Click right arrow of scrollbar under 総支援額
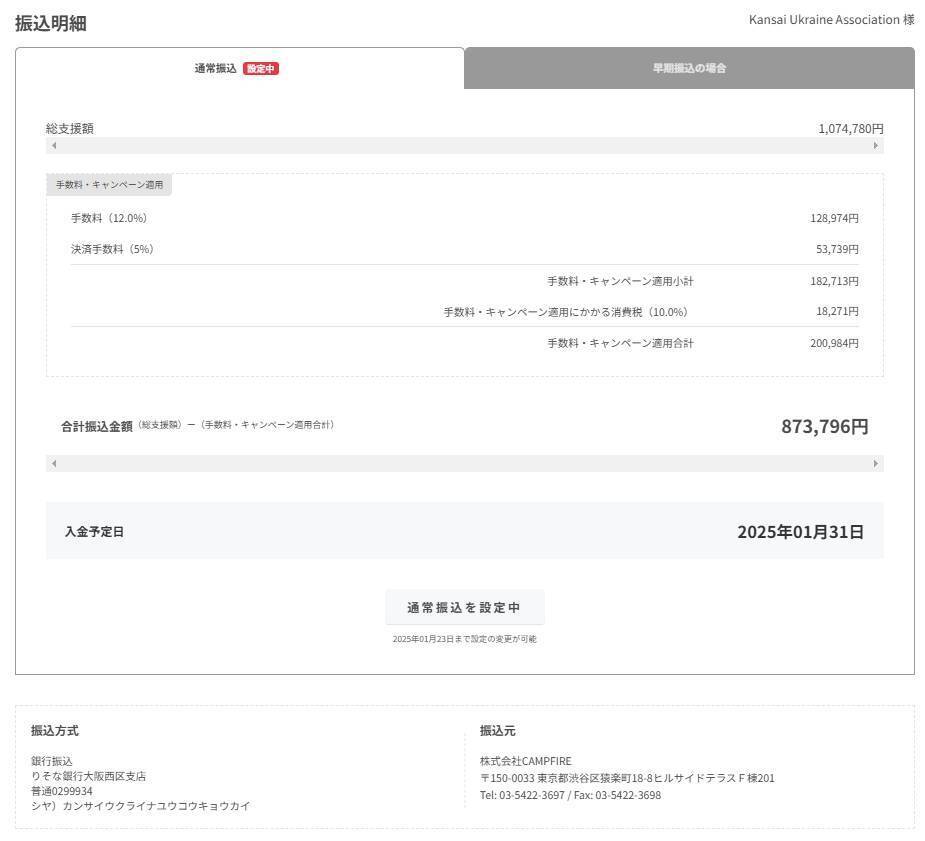 [876, 146]
